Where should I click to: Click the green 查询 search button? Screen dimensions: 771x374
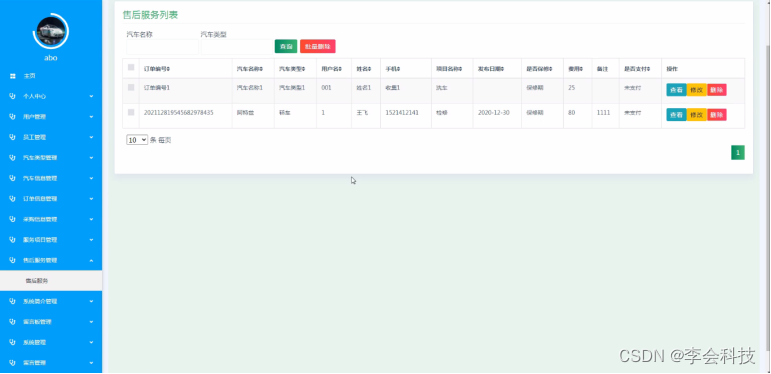tap(286, 46)
